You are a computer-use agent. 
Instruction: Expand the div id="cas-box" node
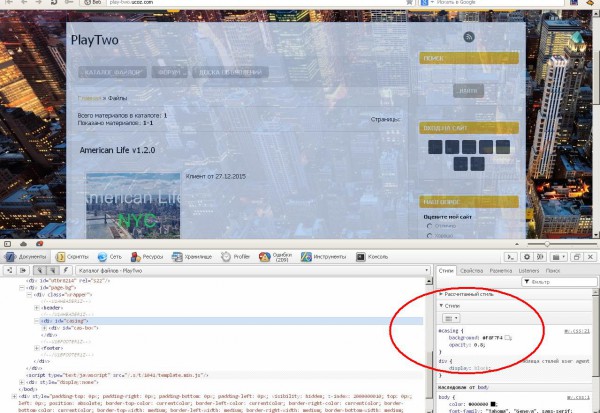click(x=44, y=328)
